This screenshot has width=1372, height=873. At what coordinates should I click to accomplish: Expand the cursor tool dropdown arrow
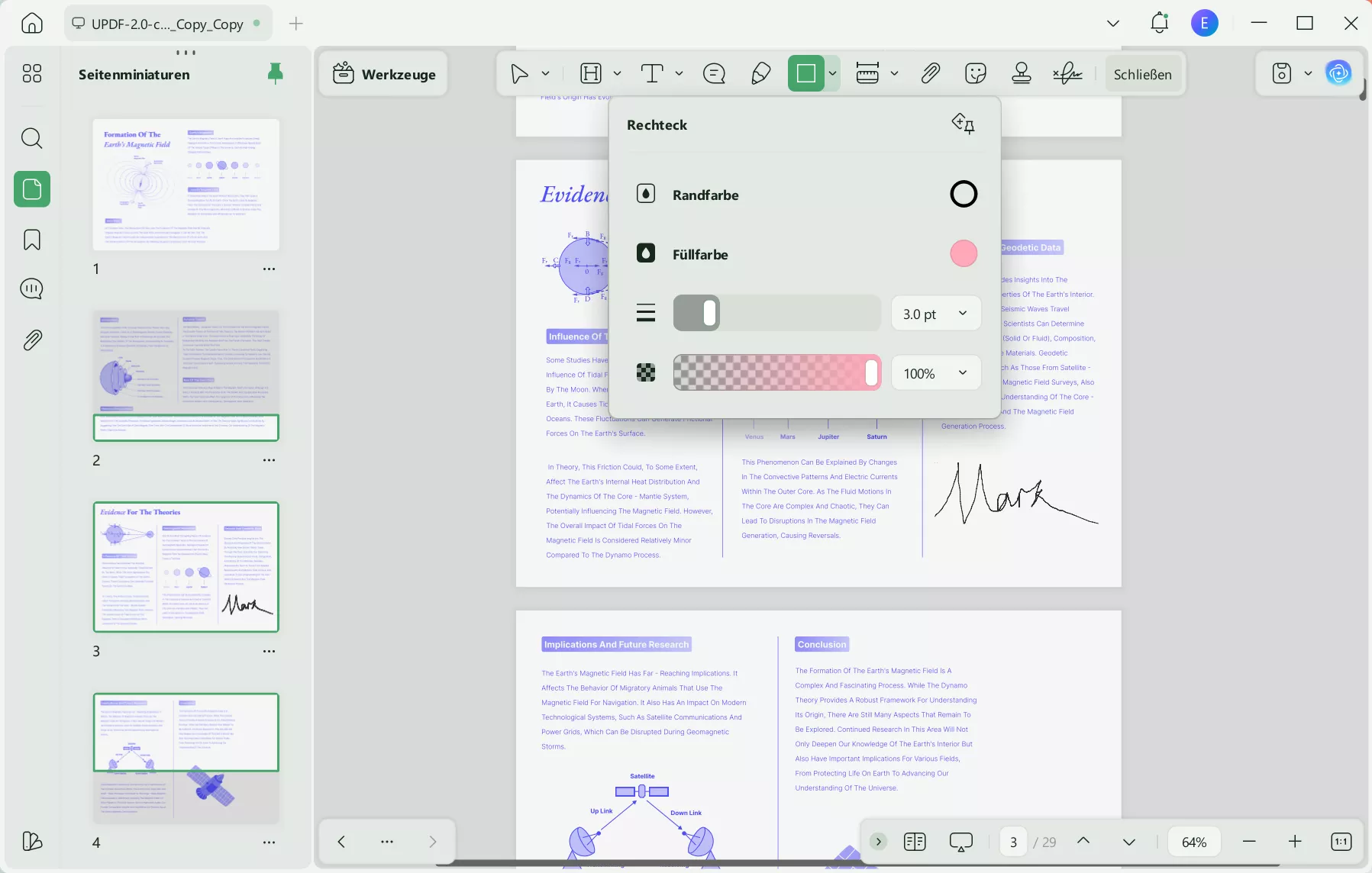[545, 74]
